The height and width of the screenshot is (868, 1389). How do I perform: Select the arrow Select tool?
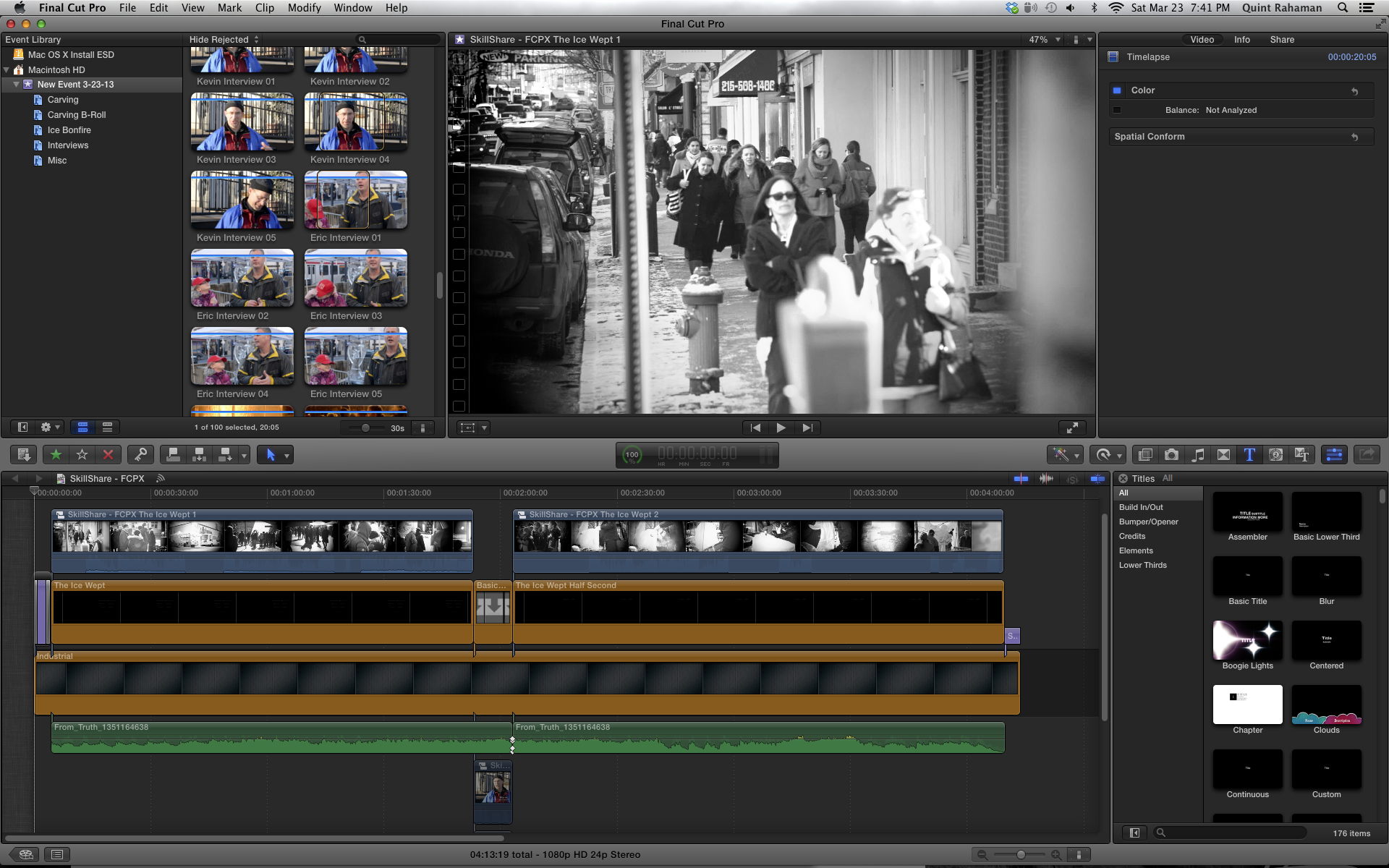coord(271,455)
